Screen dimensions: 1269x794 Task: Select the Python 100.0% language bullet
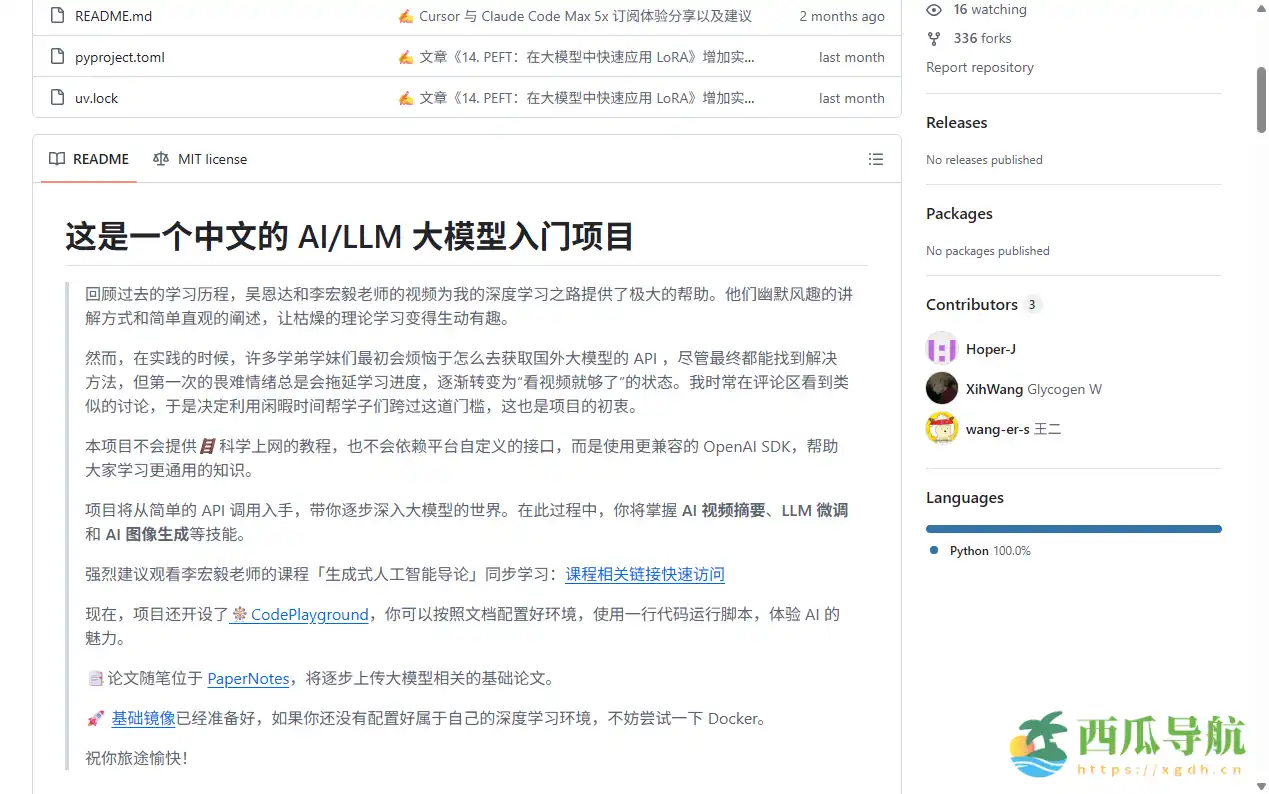coord(935,549)
